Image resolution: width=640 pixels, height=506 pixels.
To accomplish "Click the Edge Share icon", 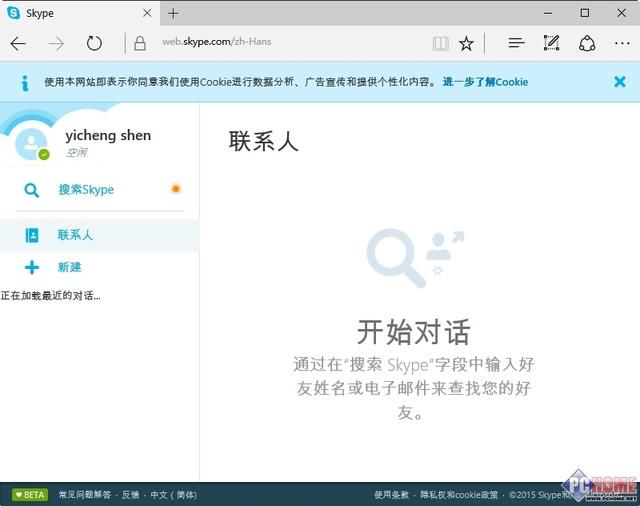I will click(x=587, y=43).
